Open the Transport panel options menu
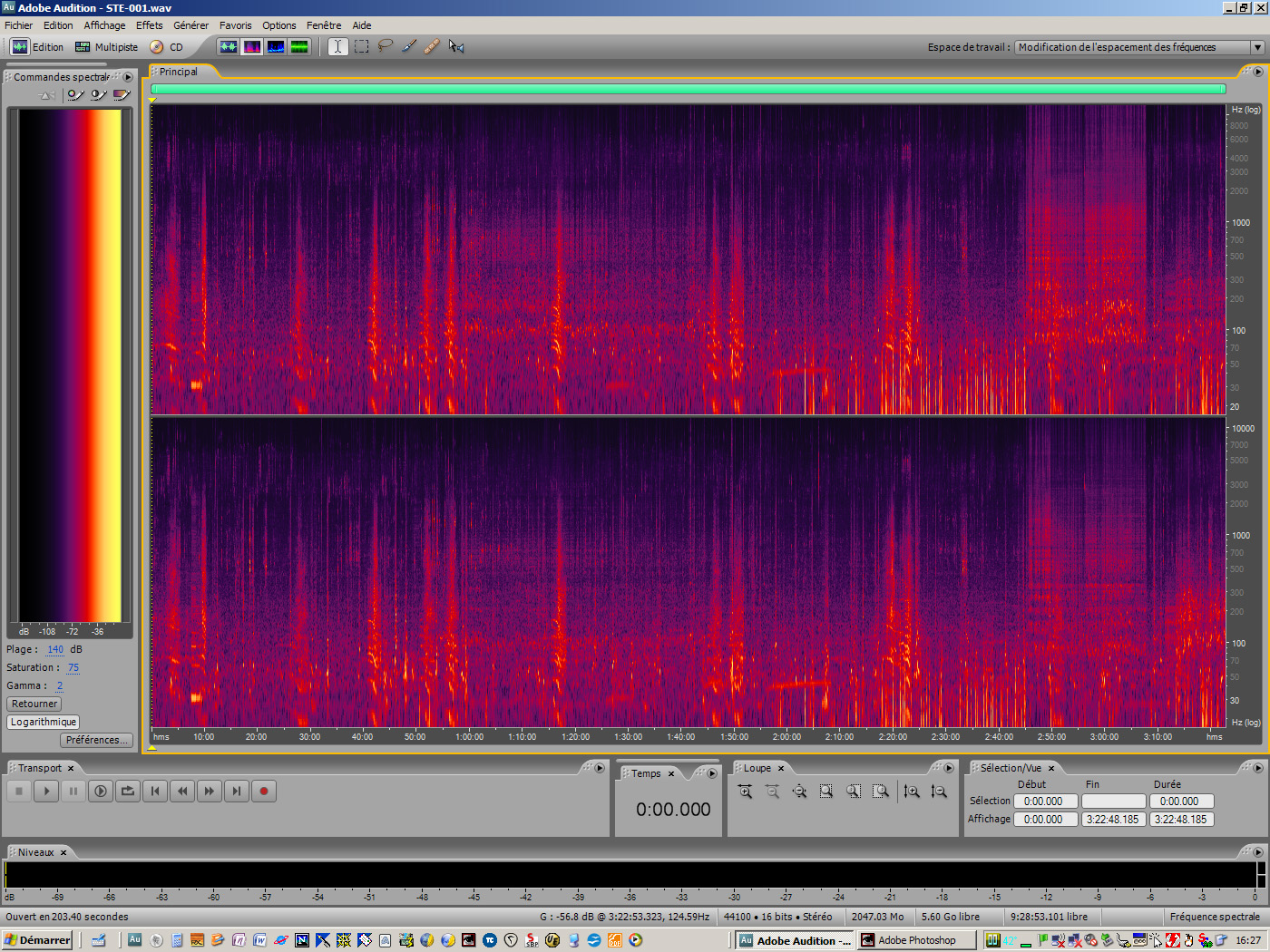Viewport: 1270px width, 952px height. (x=598, y=767)
